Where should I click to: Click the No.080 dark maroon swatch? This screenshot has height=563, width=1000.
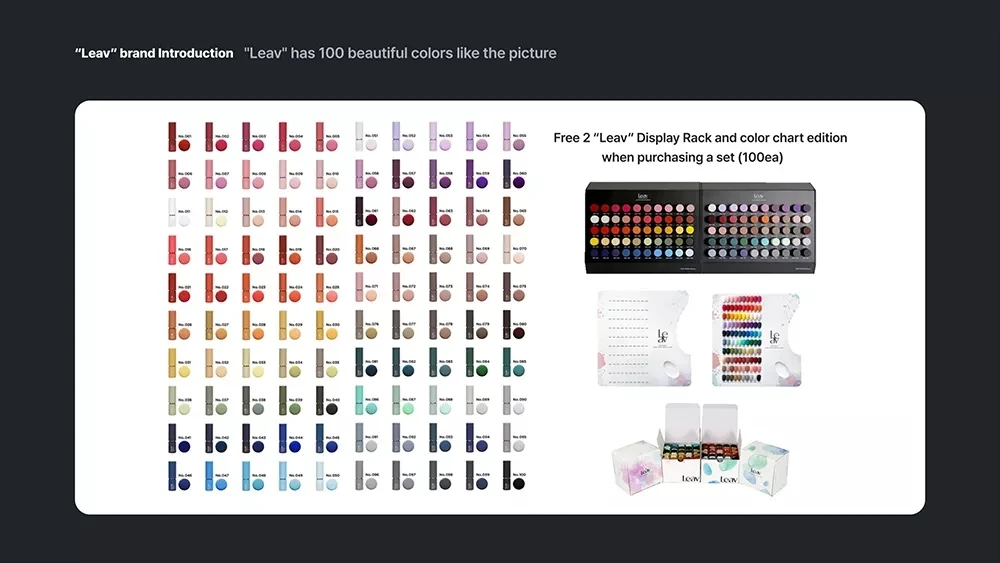(x=519, y=333)
